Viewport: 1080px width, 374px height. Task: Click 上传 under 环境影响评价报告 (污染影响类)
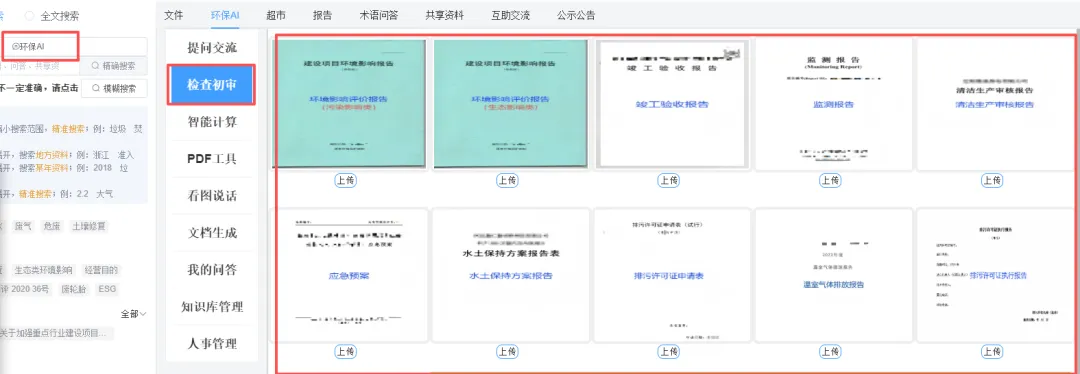click(346, 180)
